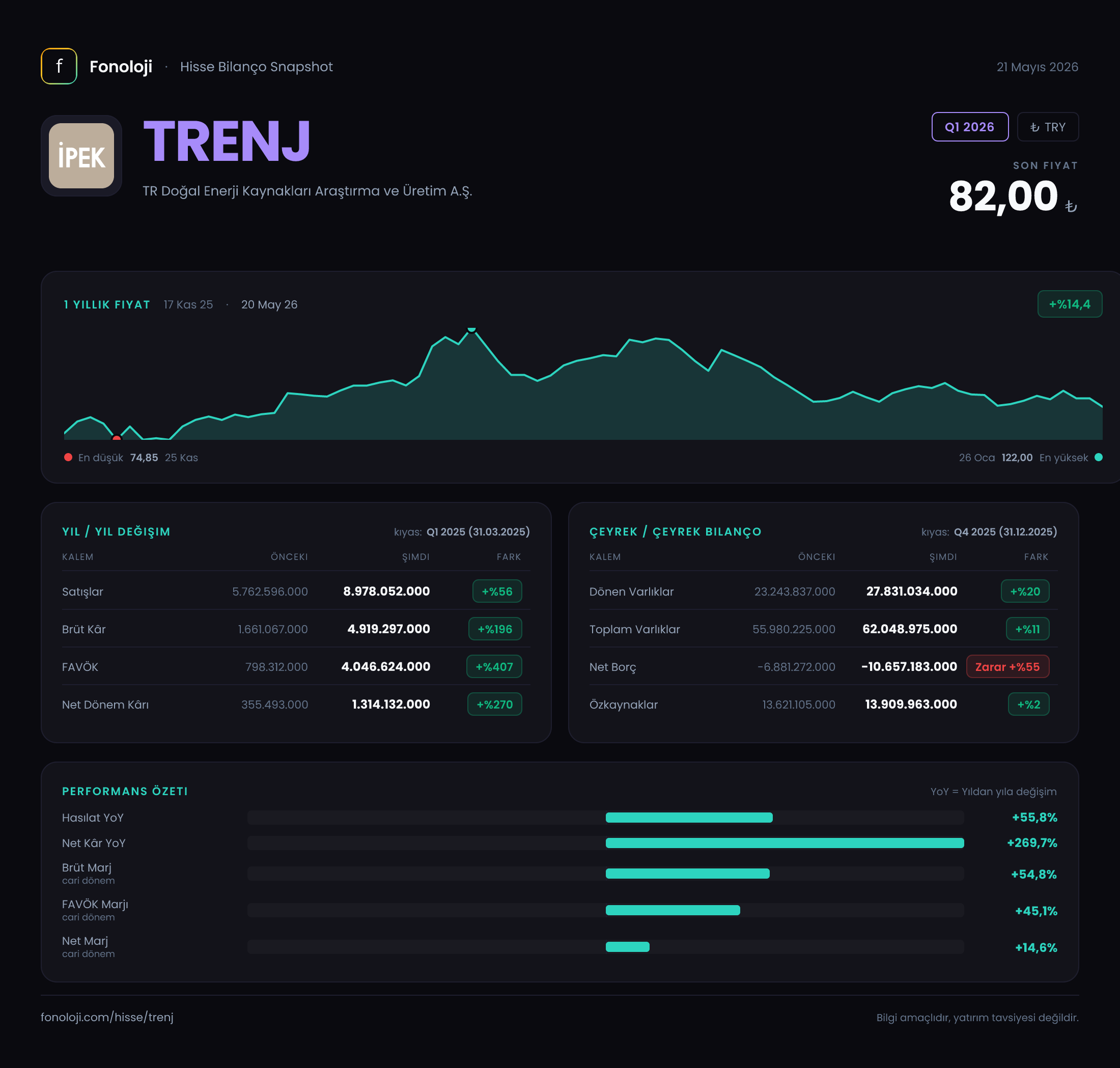The height and width of the screenshot is (1068, 1120).
Task: Click the price line chart area
Action: tap(583, 383)
